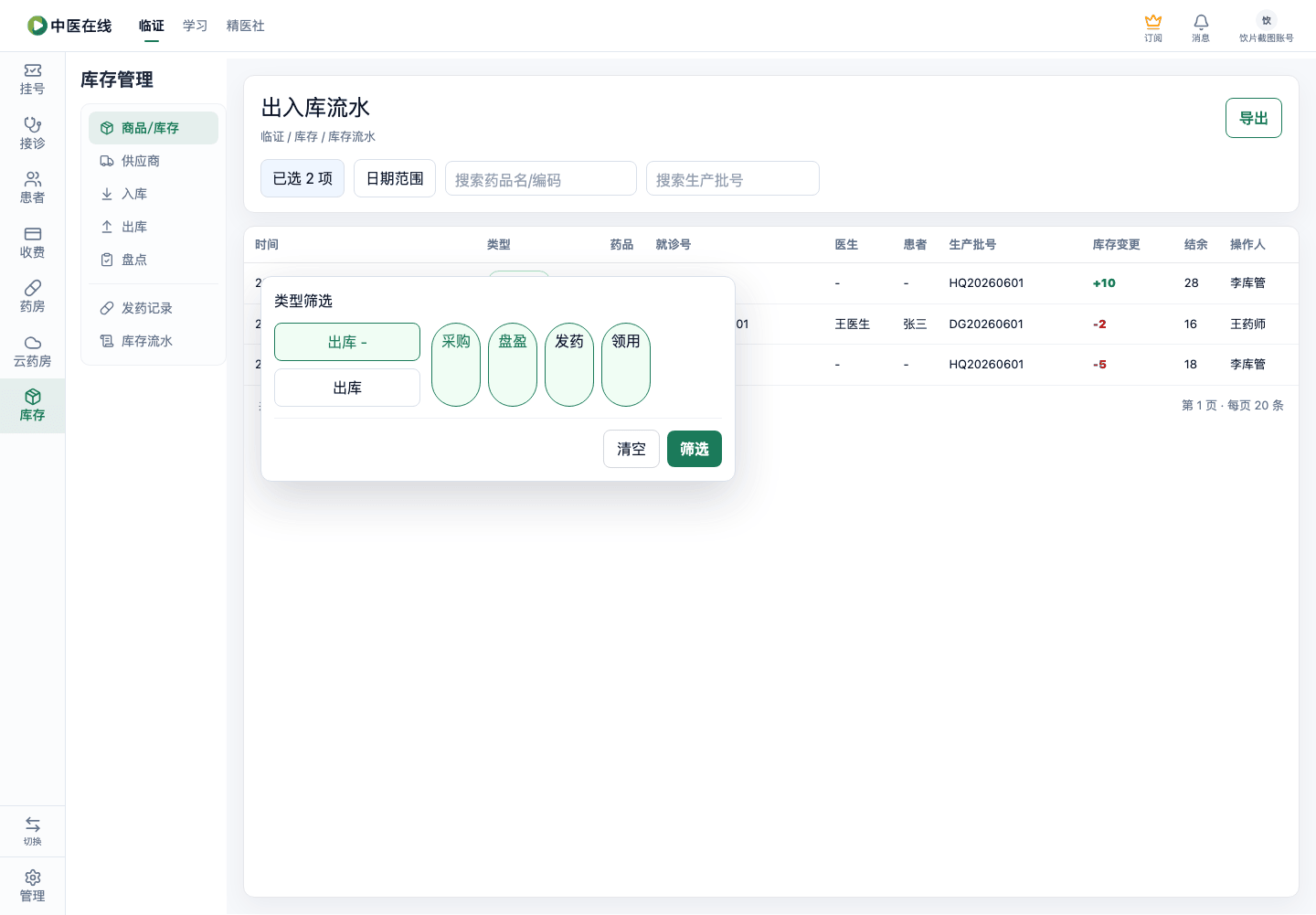Screen dimensions: 1316x915
Task: Click the 王药师 operator cell
Action: [x=1248, y=325]
